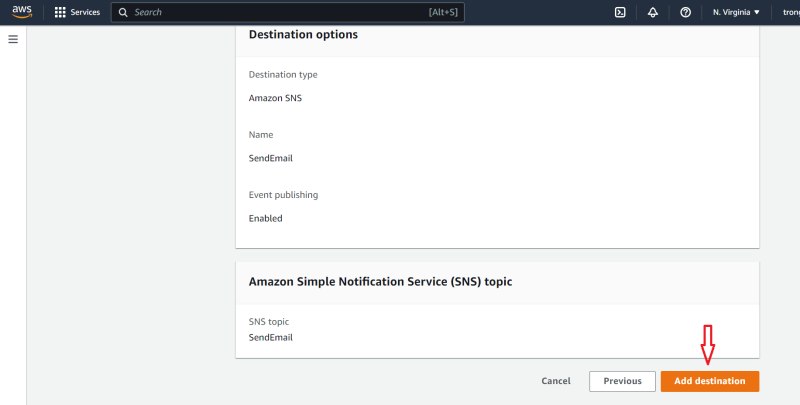Click the Destination type label
Image resolution: width=800 pixels, height=405 pixels.
(x=283, y=74)
